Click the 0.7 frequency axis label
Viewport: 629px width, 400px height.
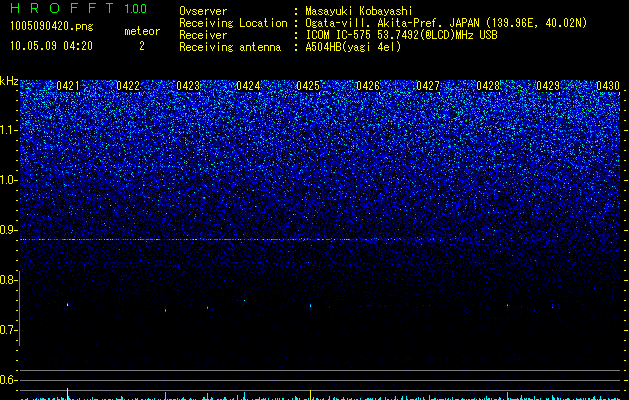[x=8, y=330]
